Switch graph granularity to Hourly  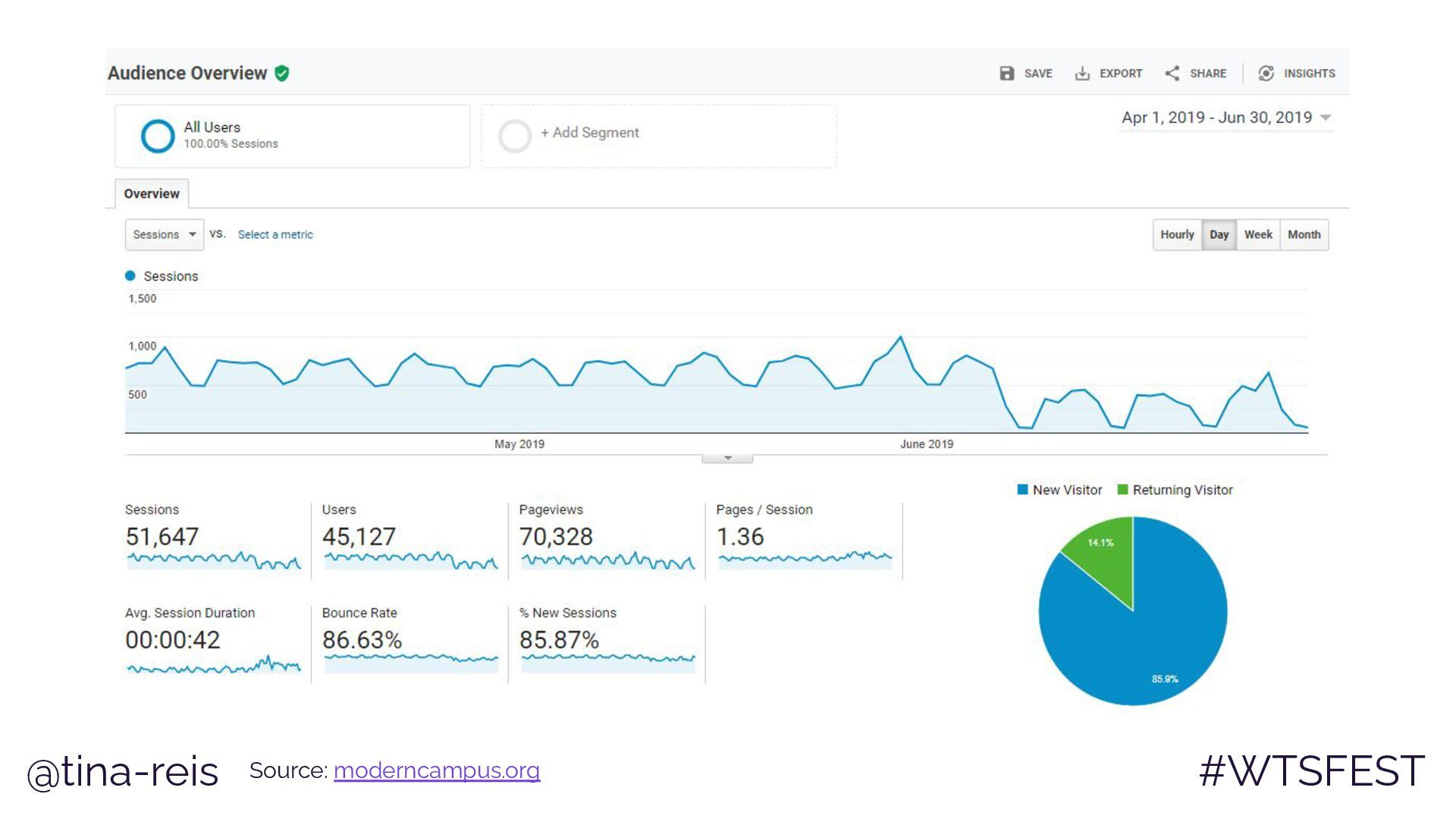point(1176,235)
